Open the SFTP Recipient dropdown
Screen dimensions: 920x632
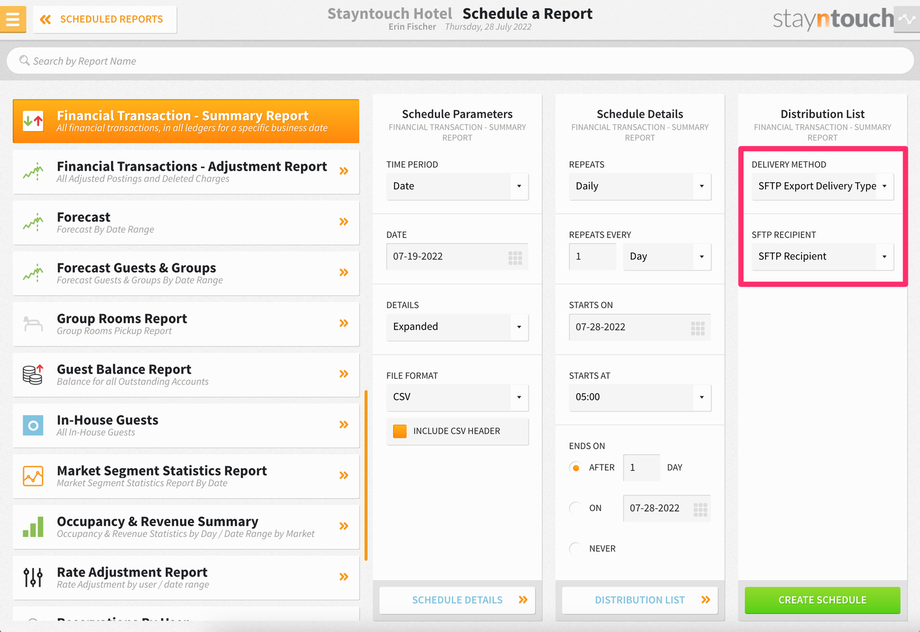click(x=823, y=256)
